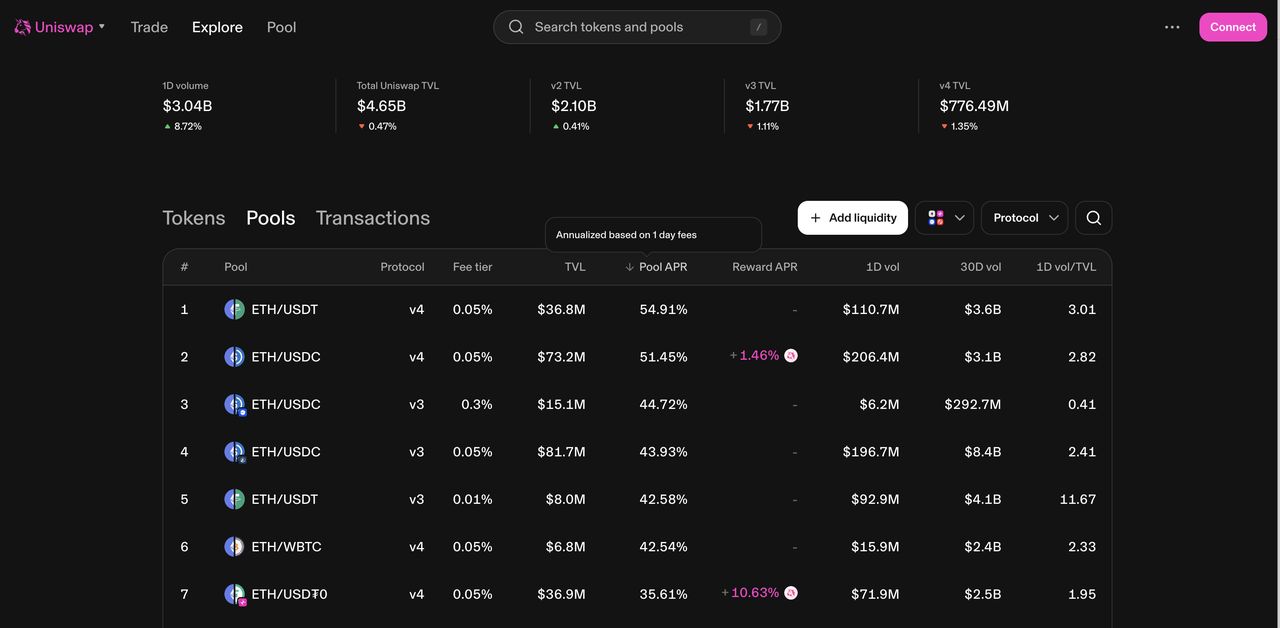
Task: Sort the table by TVL column header
Action: (575, 267)
